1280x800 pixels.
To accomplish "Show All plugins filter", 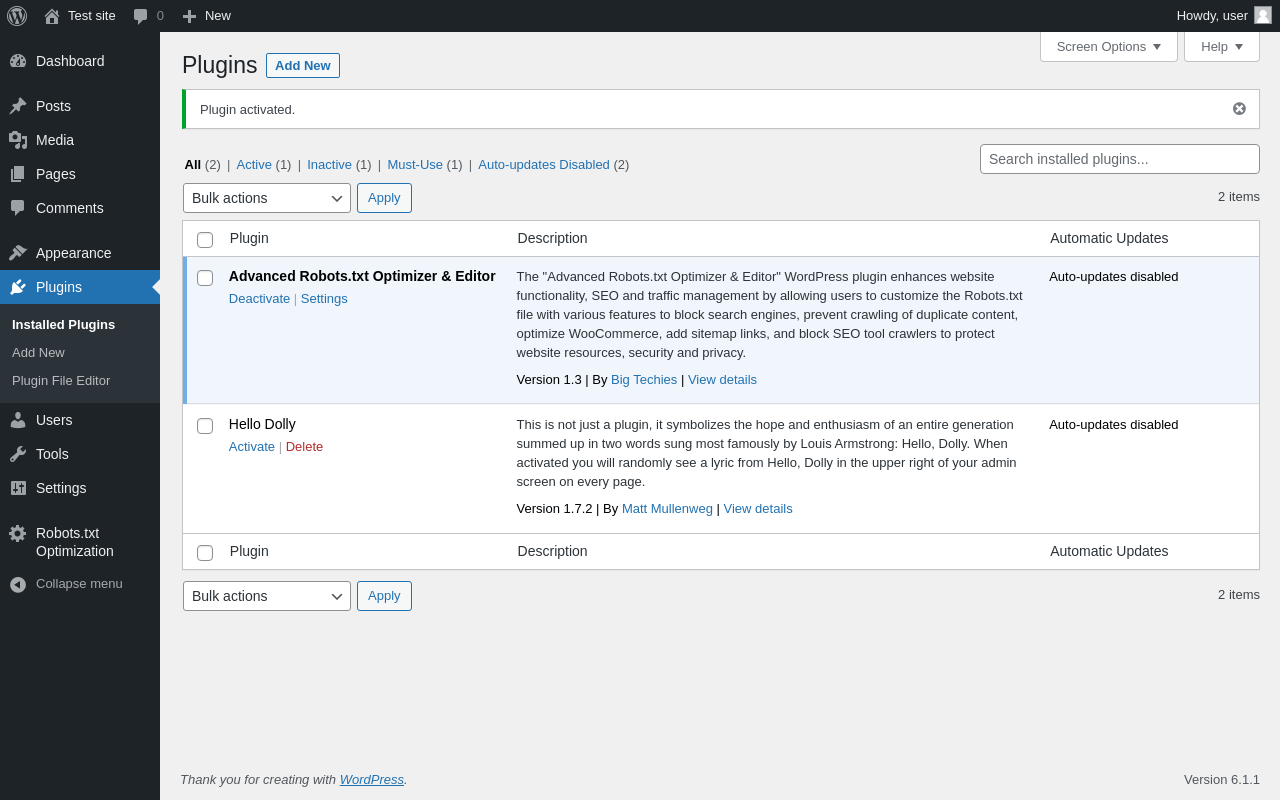I will (193, 165).
